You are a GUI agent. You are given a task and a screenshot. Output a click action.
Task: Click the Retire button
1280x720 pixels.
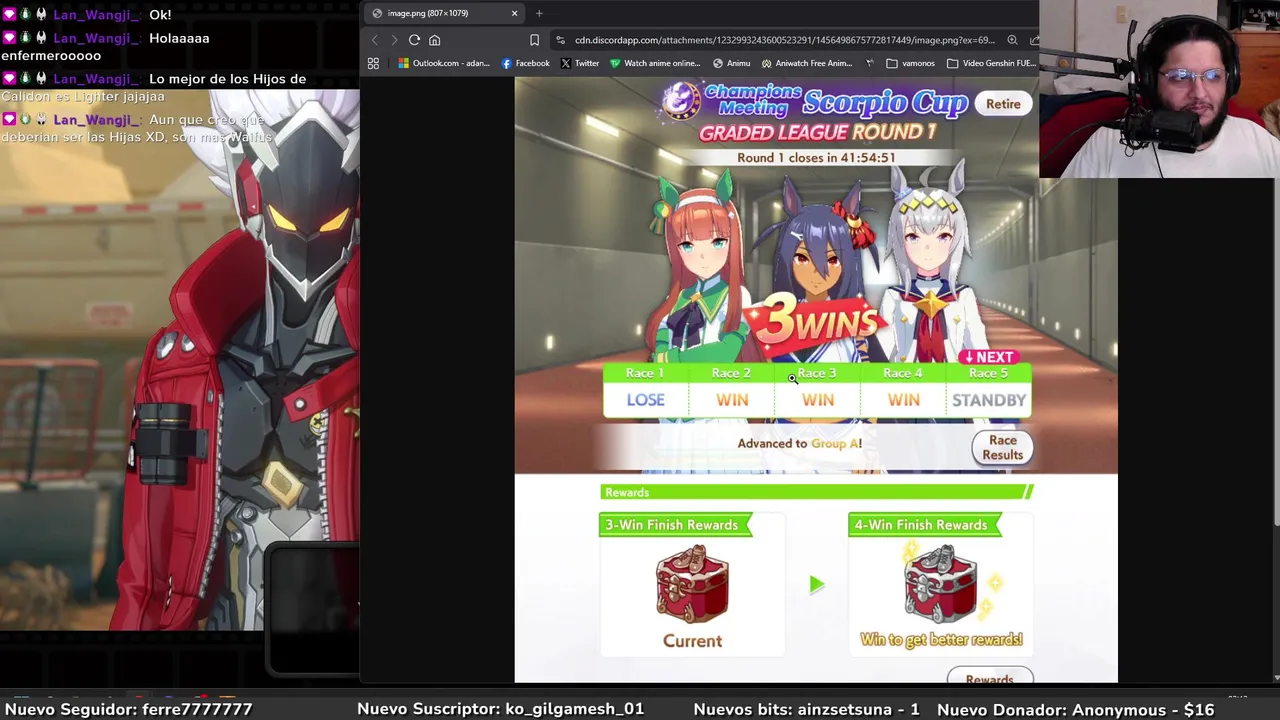(1003, 104)
